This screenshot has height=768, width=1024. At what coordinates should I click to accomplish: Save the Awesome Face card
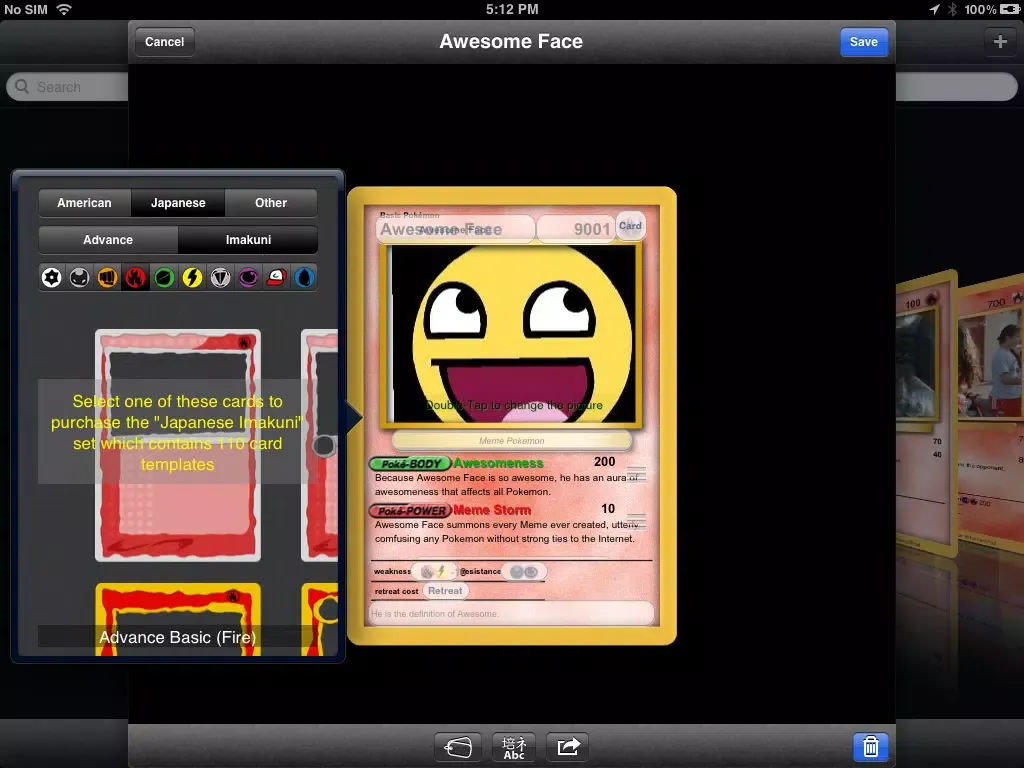[863, 42]
